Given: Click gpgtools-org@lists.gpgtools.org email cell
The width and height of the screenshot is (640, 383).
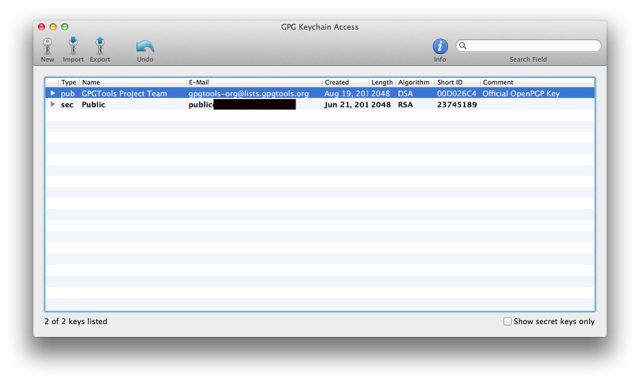Looking at the screenshot, I should [x=249, y=94].
